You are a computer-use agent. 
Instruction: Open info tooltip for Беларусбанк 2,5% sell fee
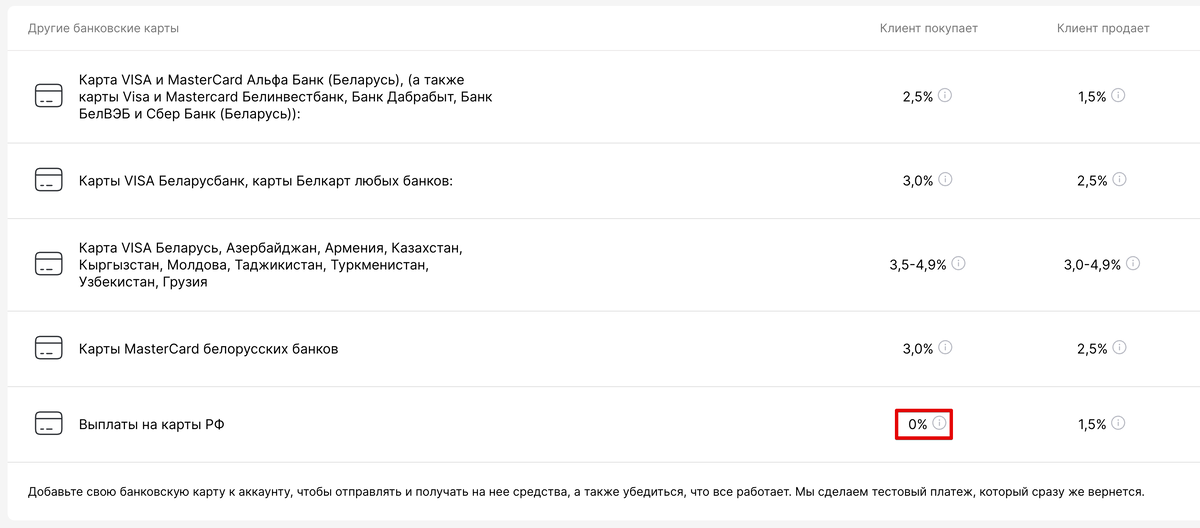pyautogui.click(x=1119, y=180)
